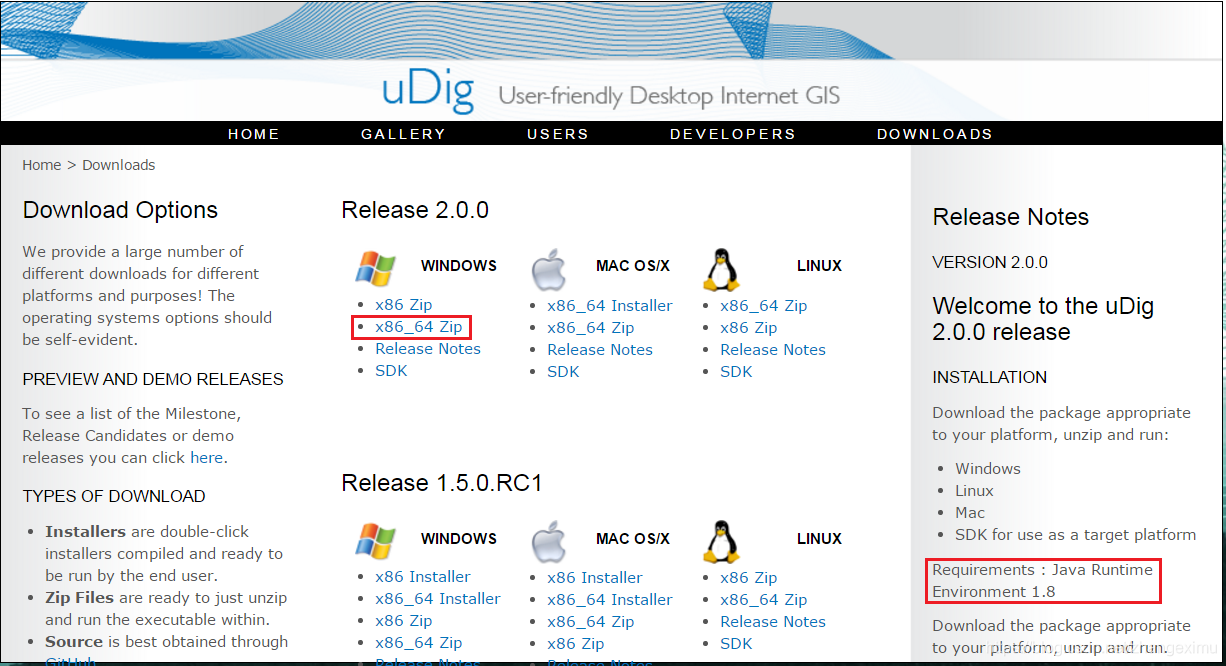
Task: Click the 'Mac' item in installation list
Action: pyautogui.click(x=970, y=513)
